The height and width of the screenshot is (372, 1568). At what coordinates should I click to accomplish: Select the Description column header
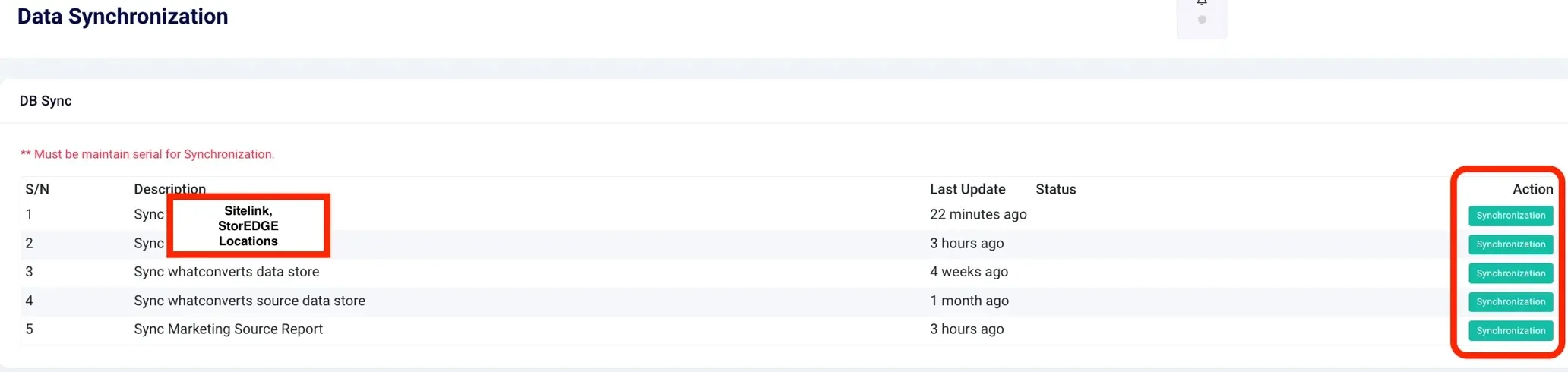coord(169,189)
